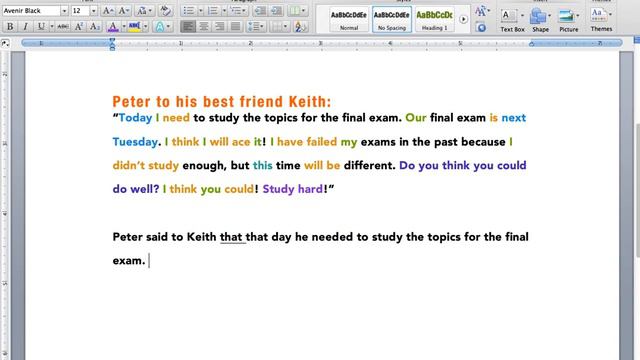Click the heading 'Peter to his best friend Keith:'

coord(222,101)
